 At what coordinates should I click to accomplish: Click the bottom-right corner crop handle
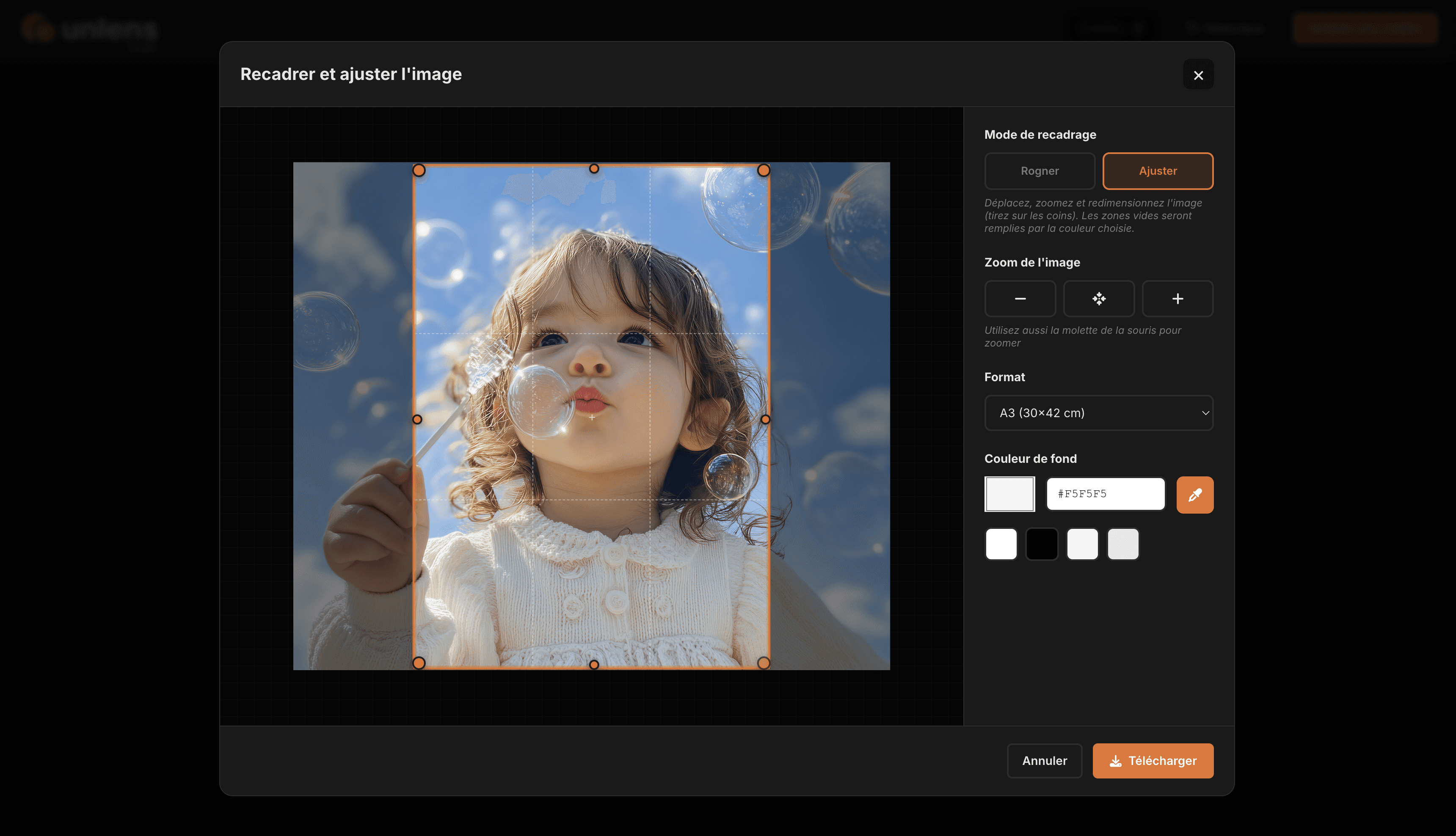(763, 663)
